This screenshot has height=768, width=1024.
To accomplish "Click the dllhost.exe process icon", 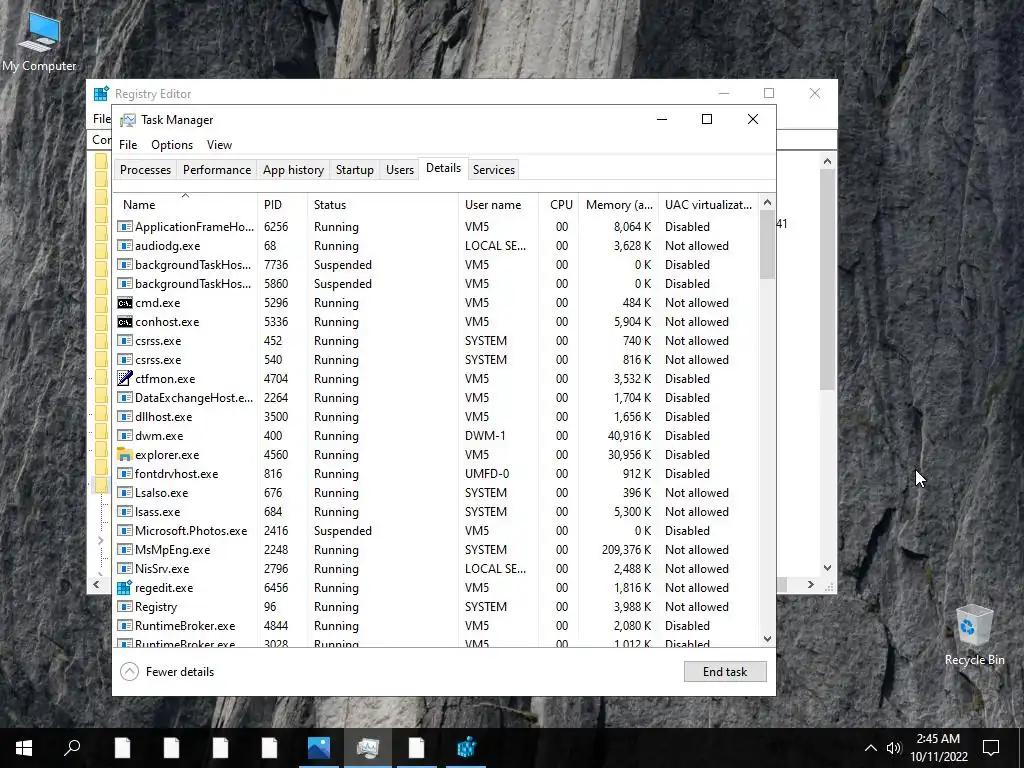I will point(125,417).
